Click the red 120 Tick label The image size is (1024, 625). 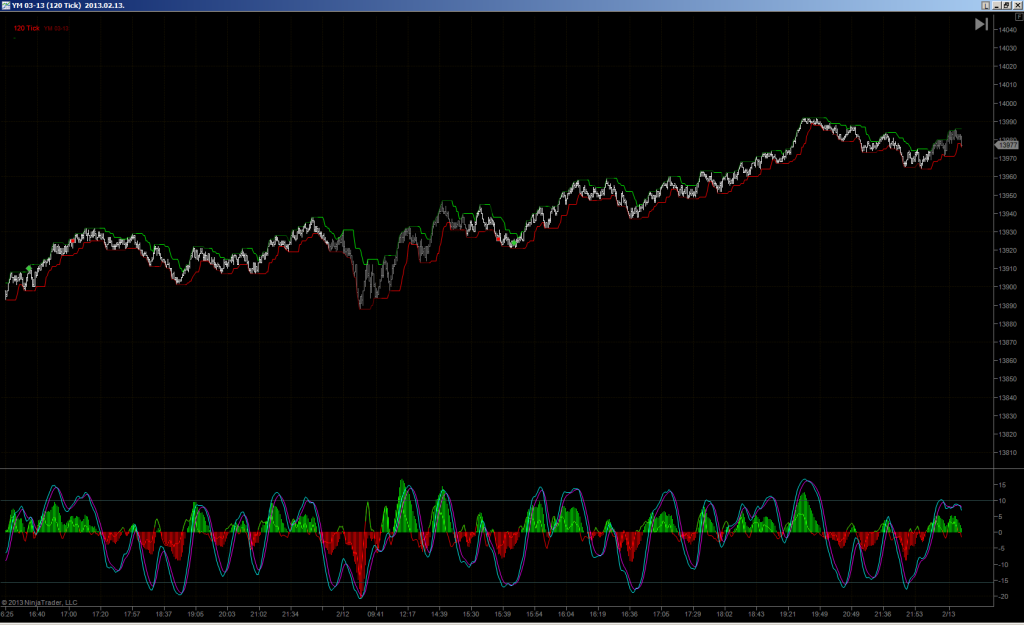[x=27, y=28]
